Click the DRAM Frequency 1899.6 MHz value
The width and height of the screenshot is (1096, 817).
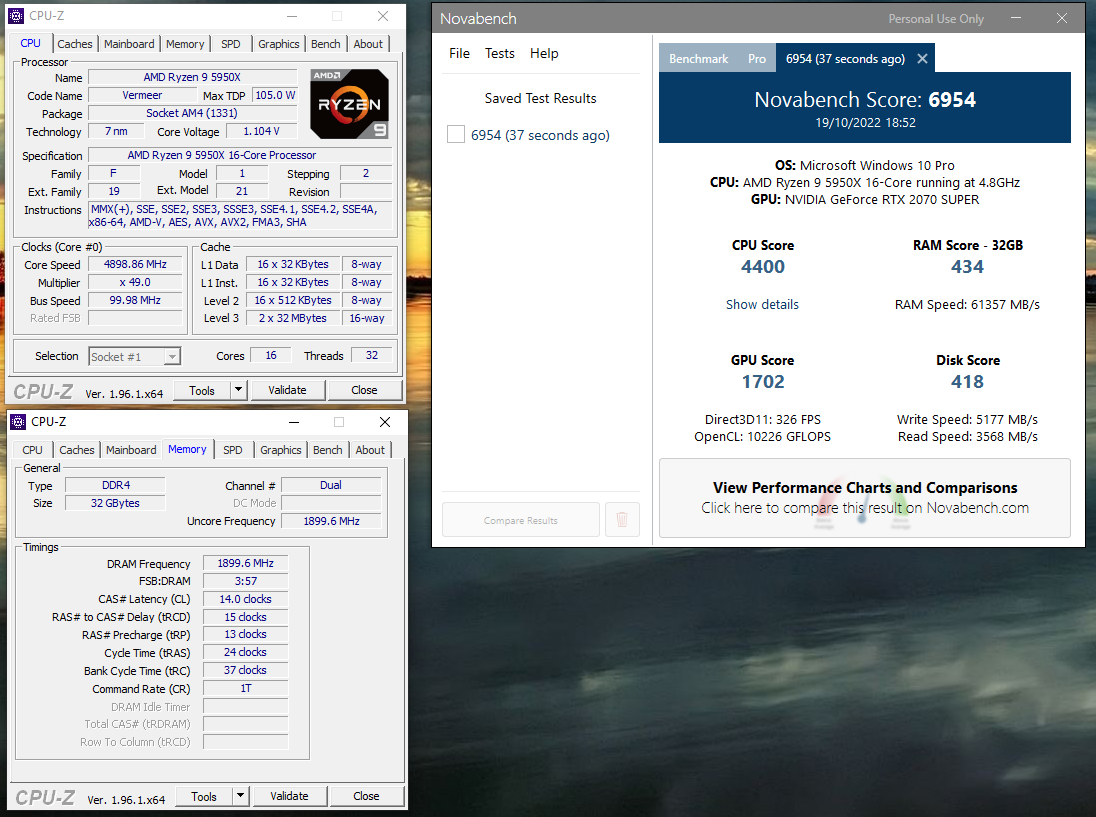click(x=245, y=563)
